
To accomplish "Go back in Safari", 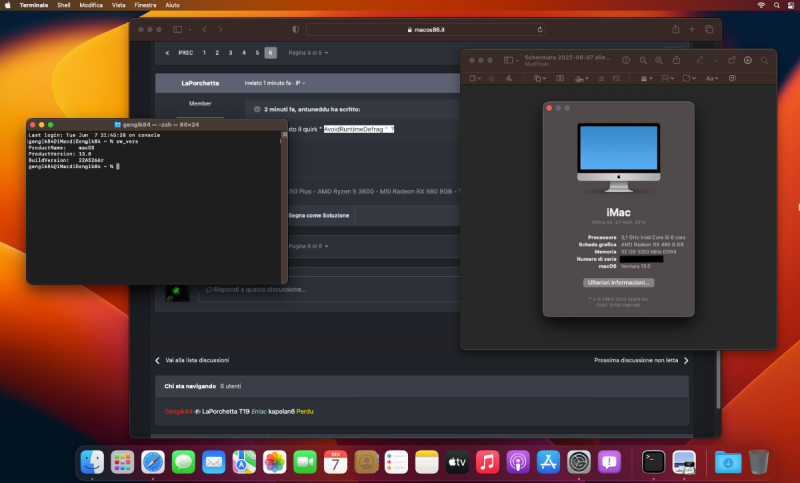I will pos(205,30).
